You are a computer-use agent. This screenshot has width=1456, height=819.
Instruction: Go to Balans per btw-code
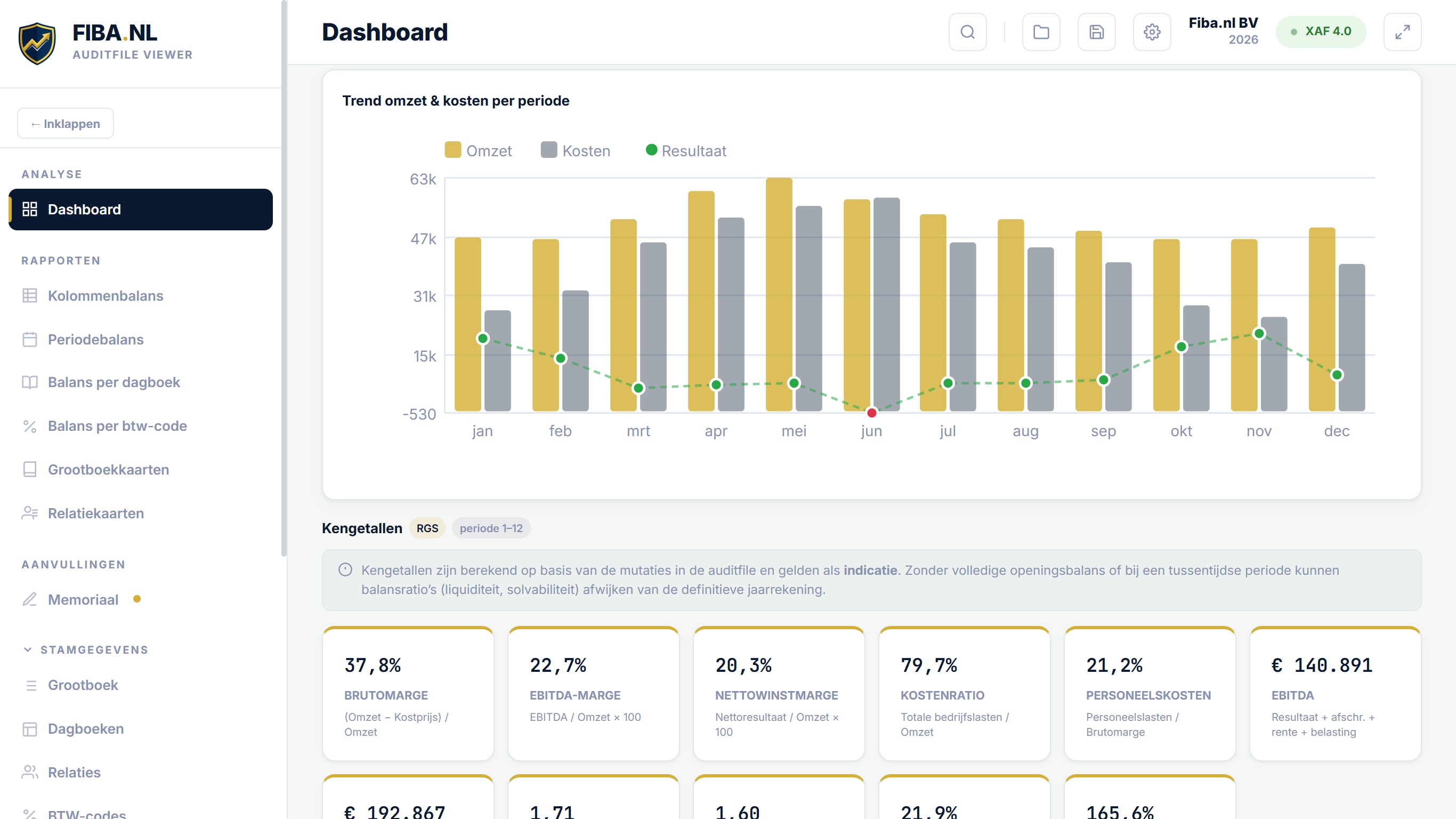click(x=141, y=426)
